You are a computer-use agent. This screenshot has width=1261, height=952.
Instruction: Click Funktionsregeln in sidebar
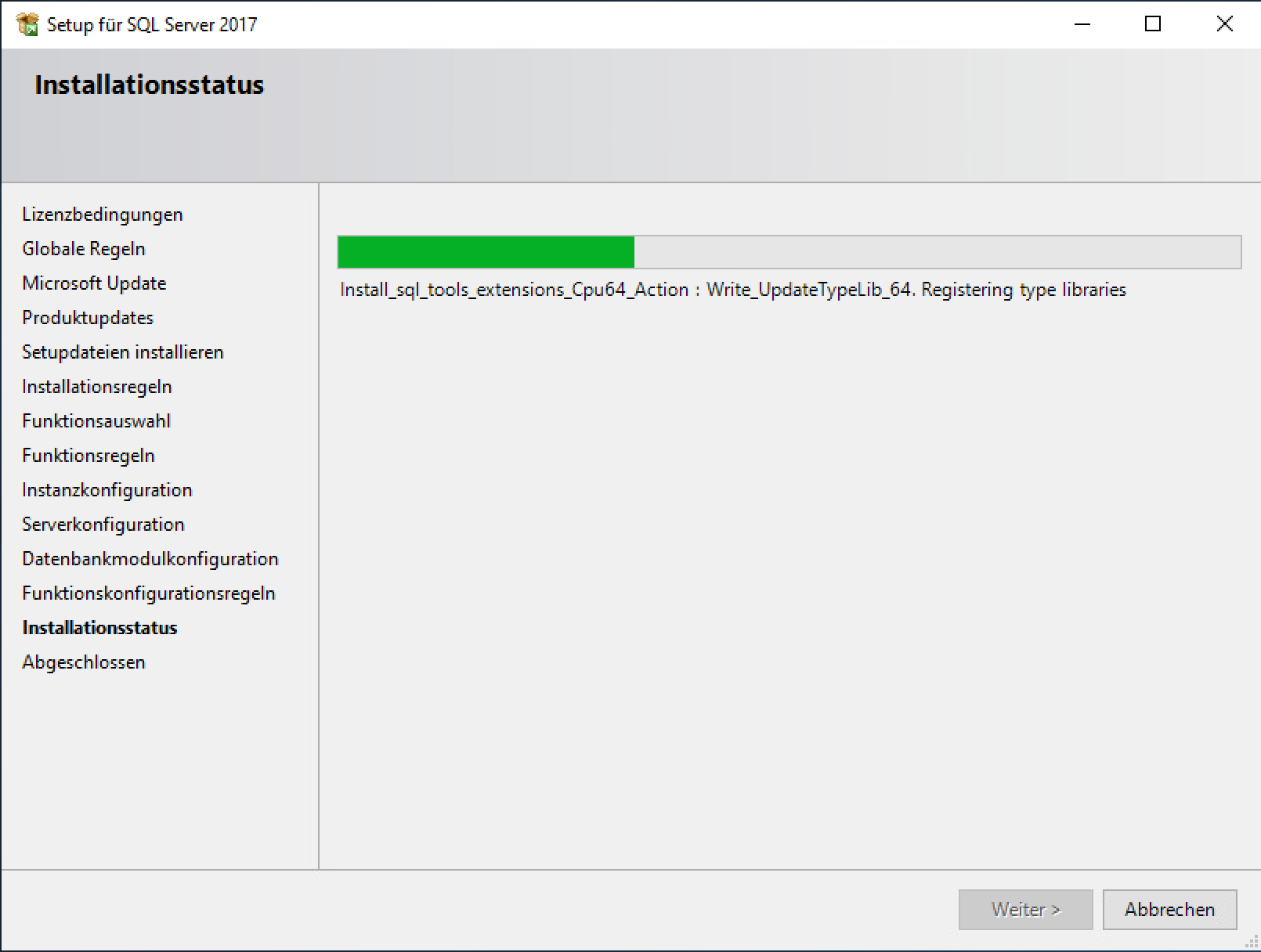tap(89, 456)
